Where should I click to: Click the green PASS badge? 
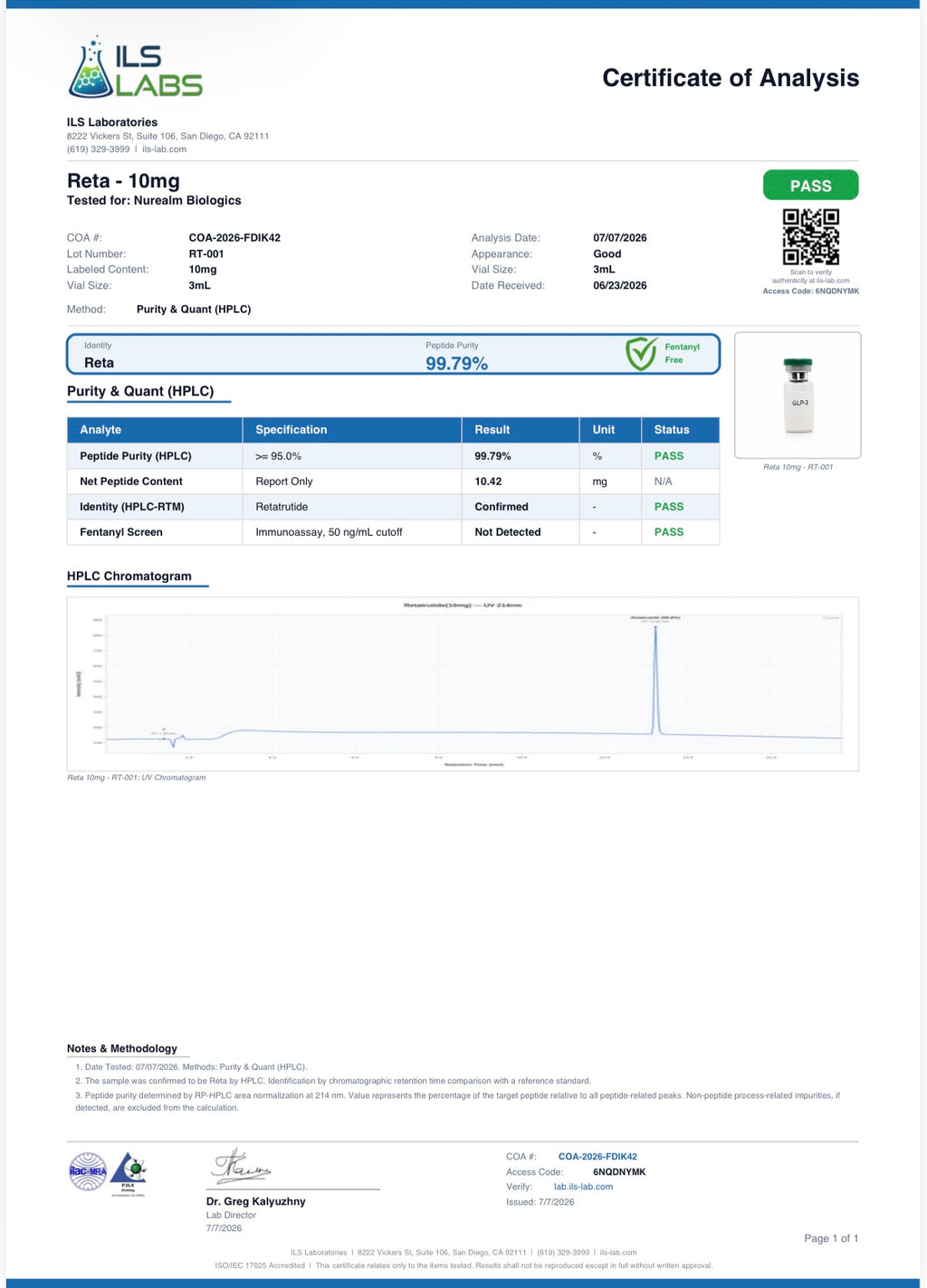click(810, 186)
